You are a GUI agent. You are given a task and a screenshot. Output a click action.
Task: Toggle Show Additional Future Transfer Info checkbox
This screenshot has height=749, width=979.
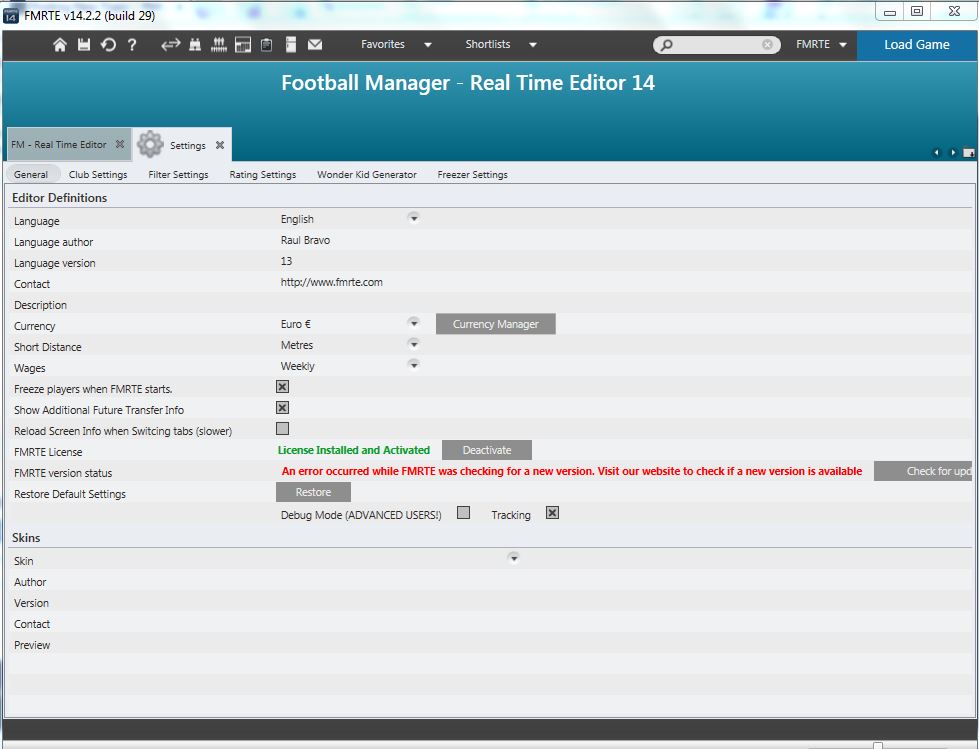tap(283, 408)
